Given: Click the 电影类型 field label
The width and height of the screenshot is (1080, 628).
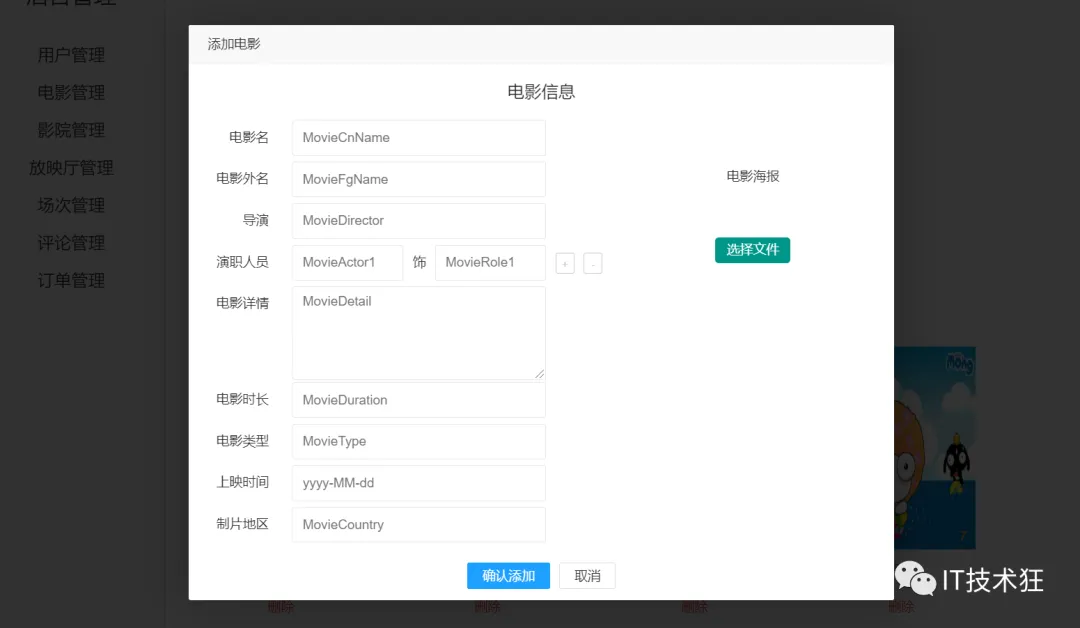Looking at the screenshot, I should [242, 441].
